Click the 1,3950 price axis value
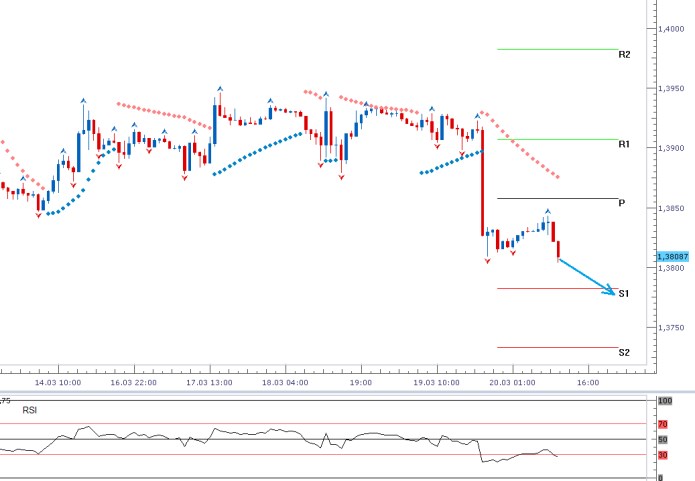 (671, 89)
